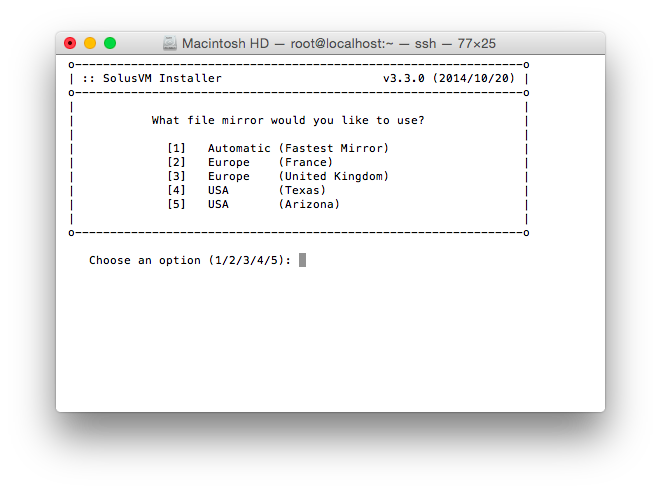Click the USA (Arizona) mirror line
The height and width of the screenshot is (492, 661).
pos(253,204)
